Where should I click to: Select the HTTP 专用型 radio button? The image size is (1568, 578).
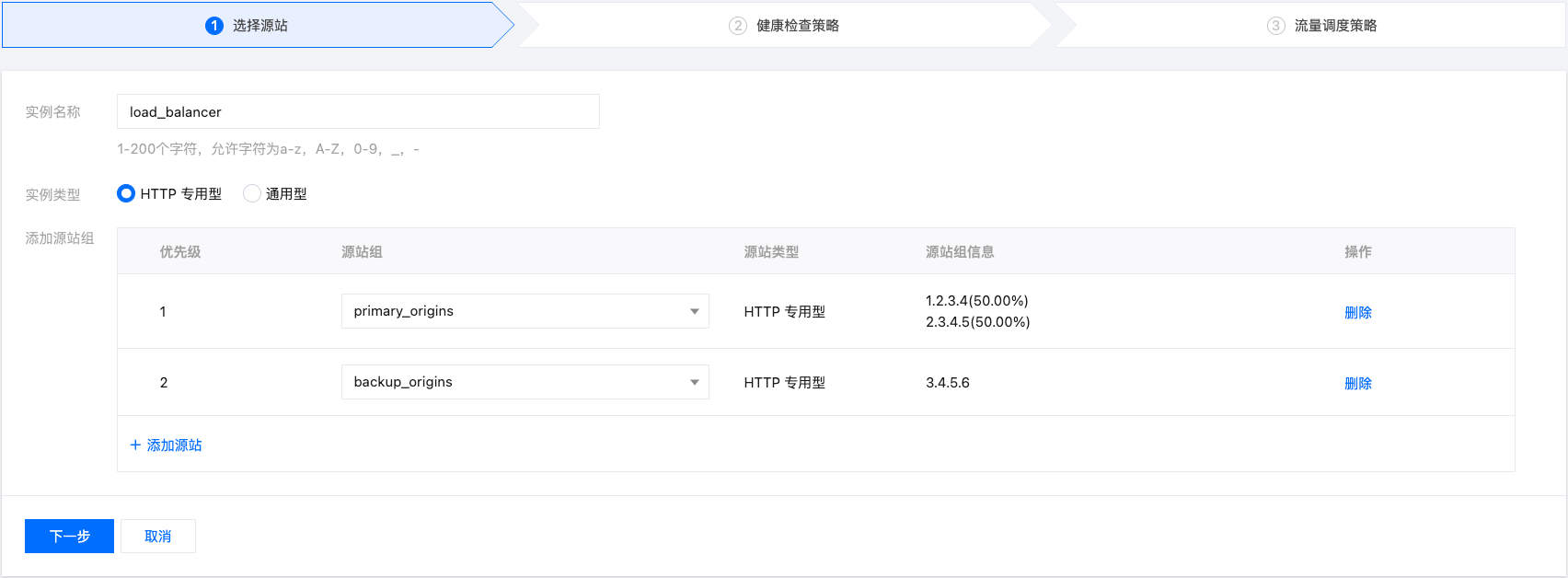point(126,194)
